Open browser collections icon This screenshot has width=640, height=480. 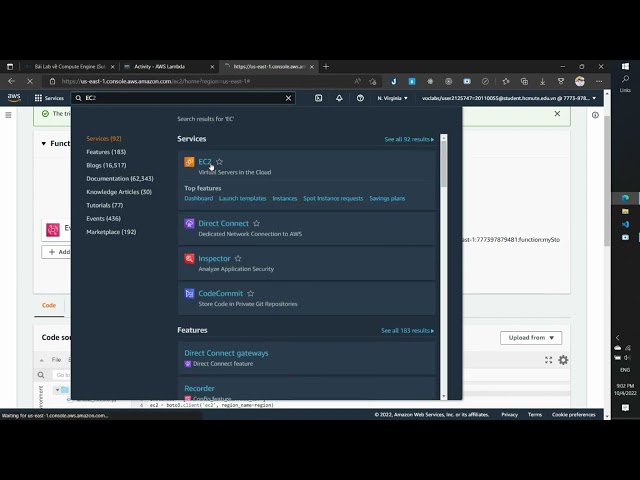[524, 82]
